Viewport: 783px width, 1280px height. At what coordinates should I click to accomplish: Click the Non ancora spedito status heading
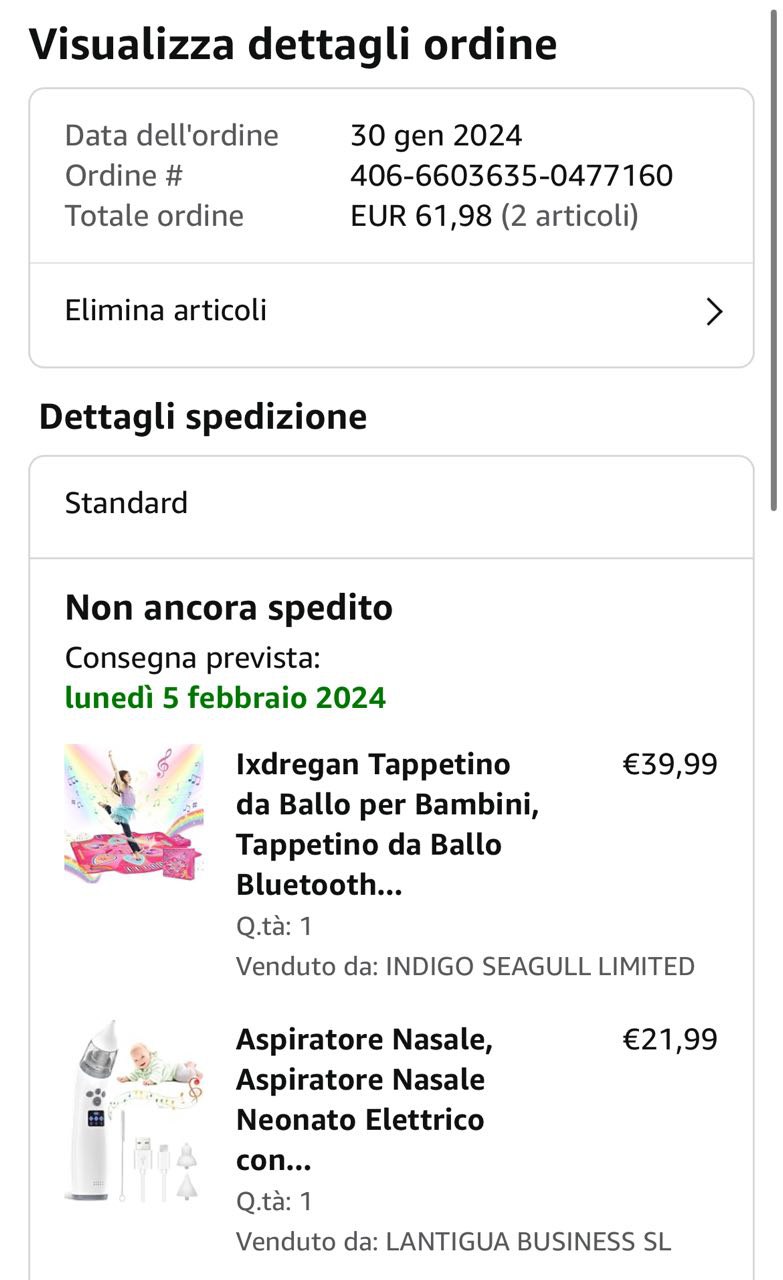(x=229, y=608)
